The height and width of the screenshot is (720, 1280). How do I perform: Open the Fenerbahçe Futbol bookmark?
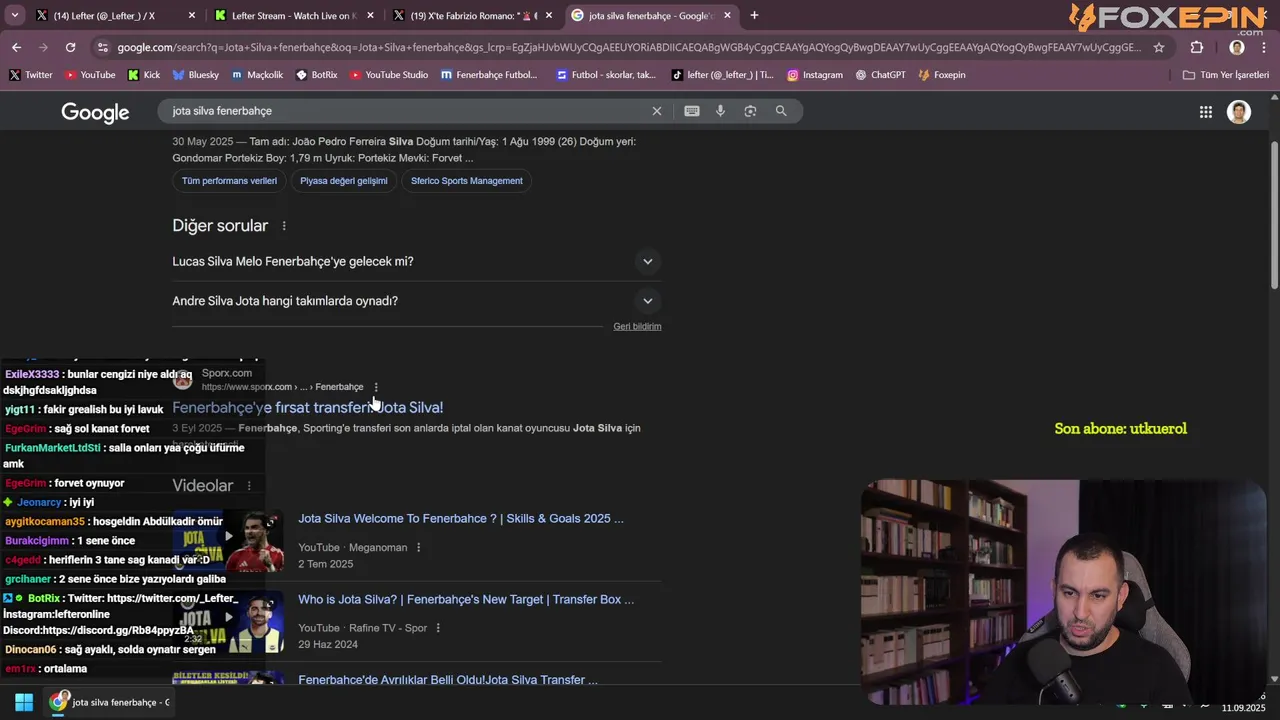pos(489,74)
